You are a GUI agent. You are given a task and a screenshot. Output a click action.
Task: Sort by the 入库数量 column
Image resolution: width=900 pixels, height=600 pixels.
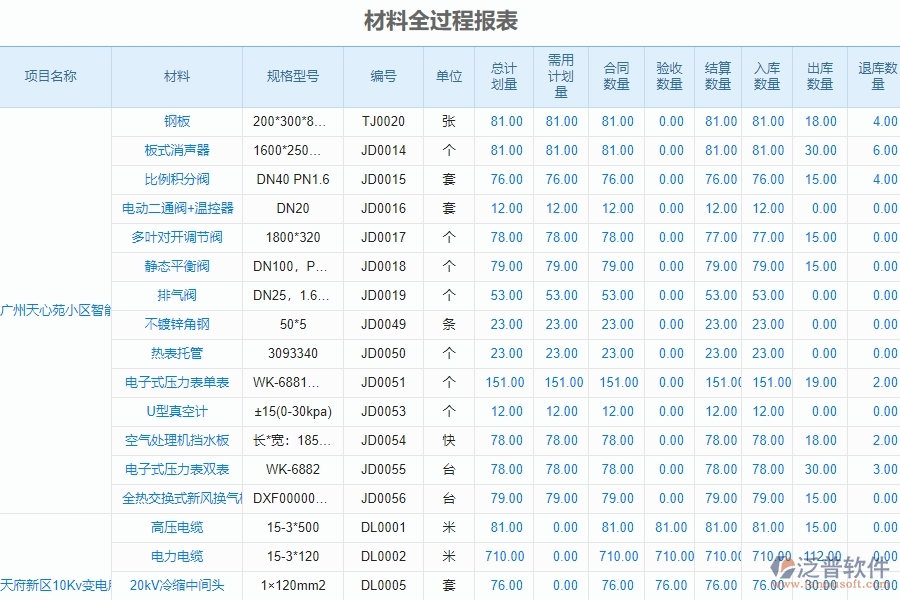768,76
